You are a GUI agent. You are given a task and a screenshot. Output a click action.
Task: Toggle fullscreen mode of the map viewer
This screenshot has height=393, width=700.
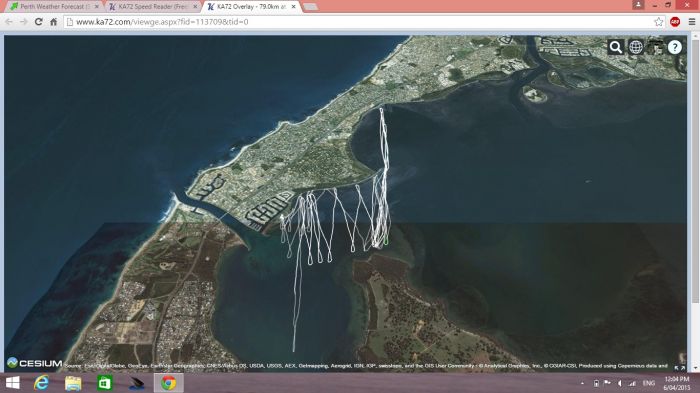click(x=679, y=368)
